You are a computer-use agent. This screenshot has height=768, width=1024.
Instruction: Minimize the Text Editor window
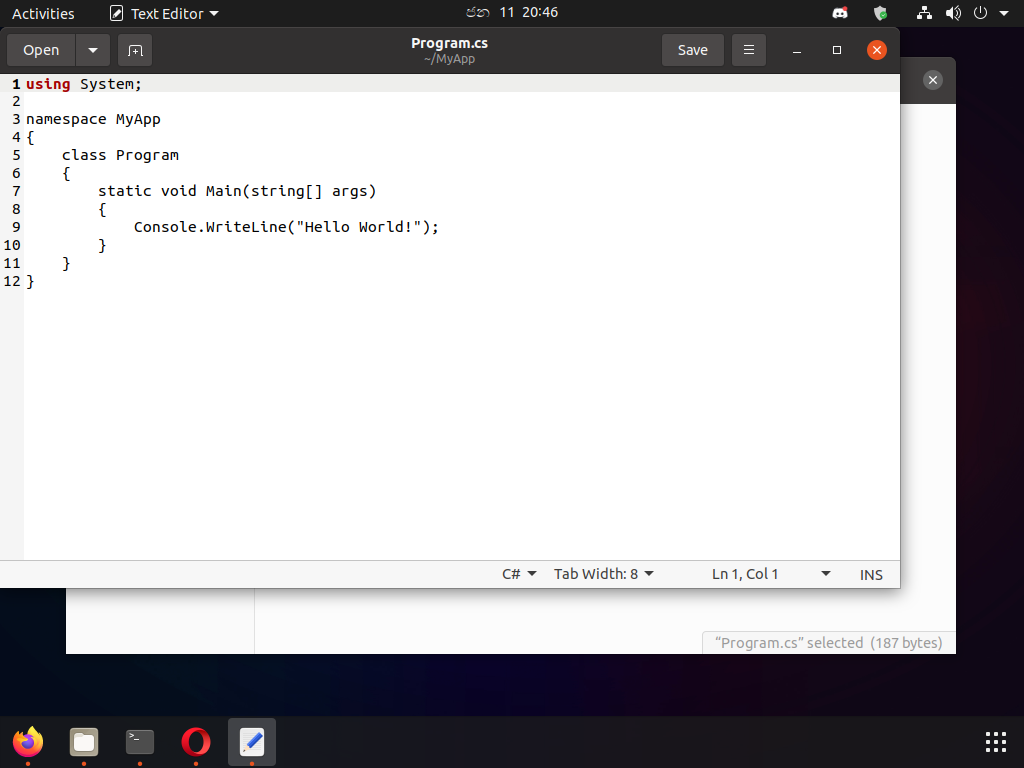797,50
